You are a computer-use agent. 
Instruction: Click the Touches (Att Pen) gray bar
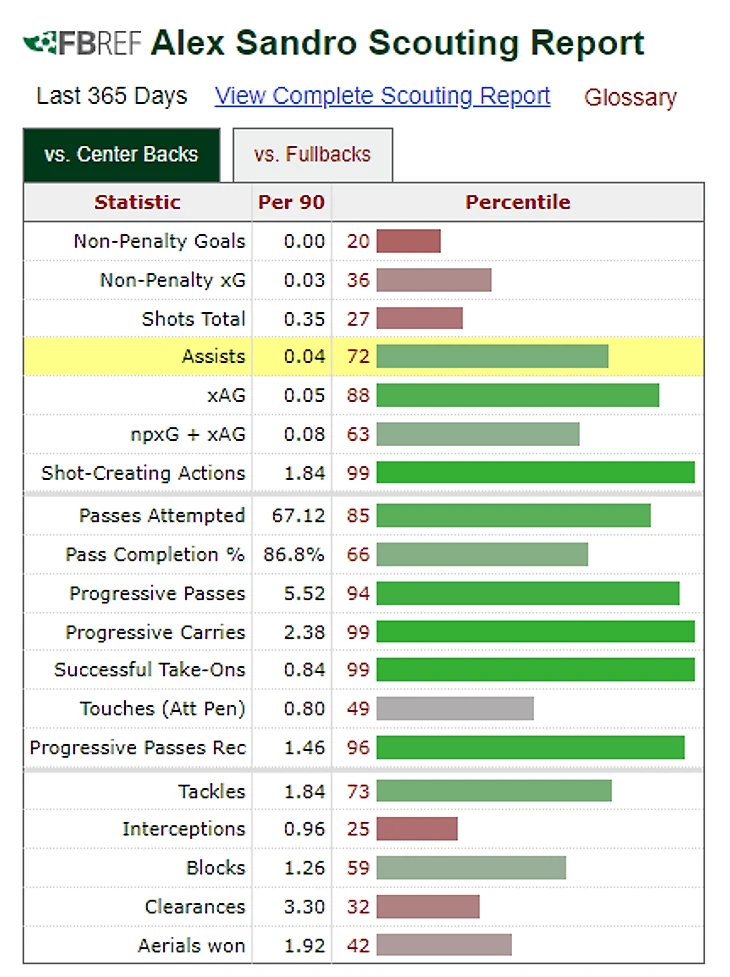[x=455, y=708]
